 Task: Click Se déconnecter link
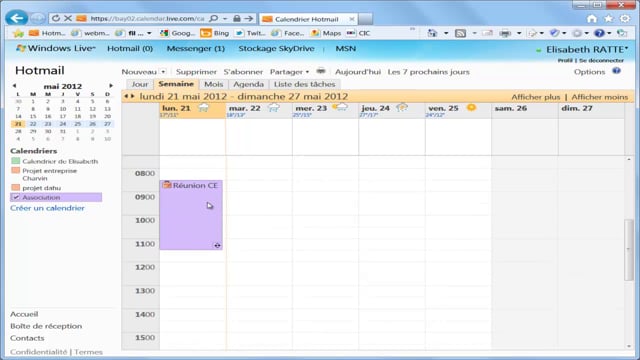click(601, 60)
